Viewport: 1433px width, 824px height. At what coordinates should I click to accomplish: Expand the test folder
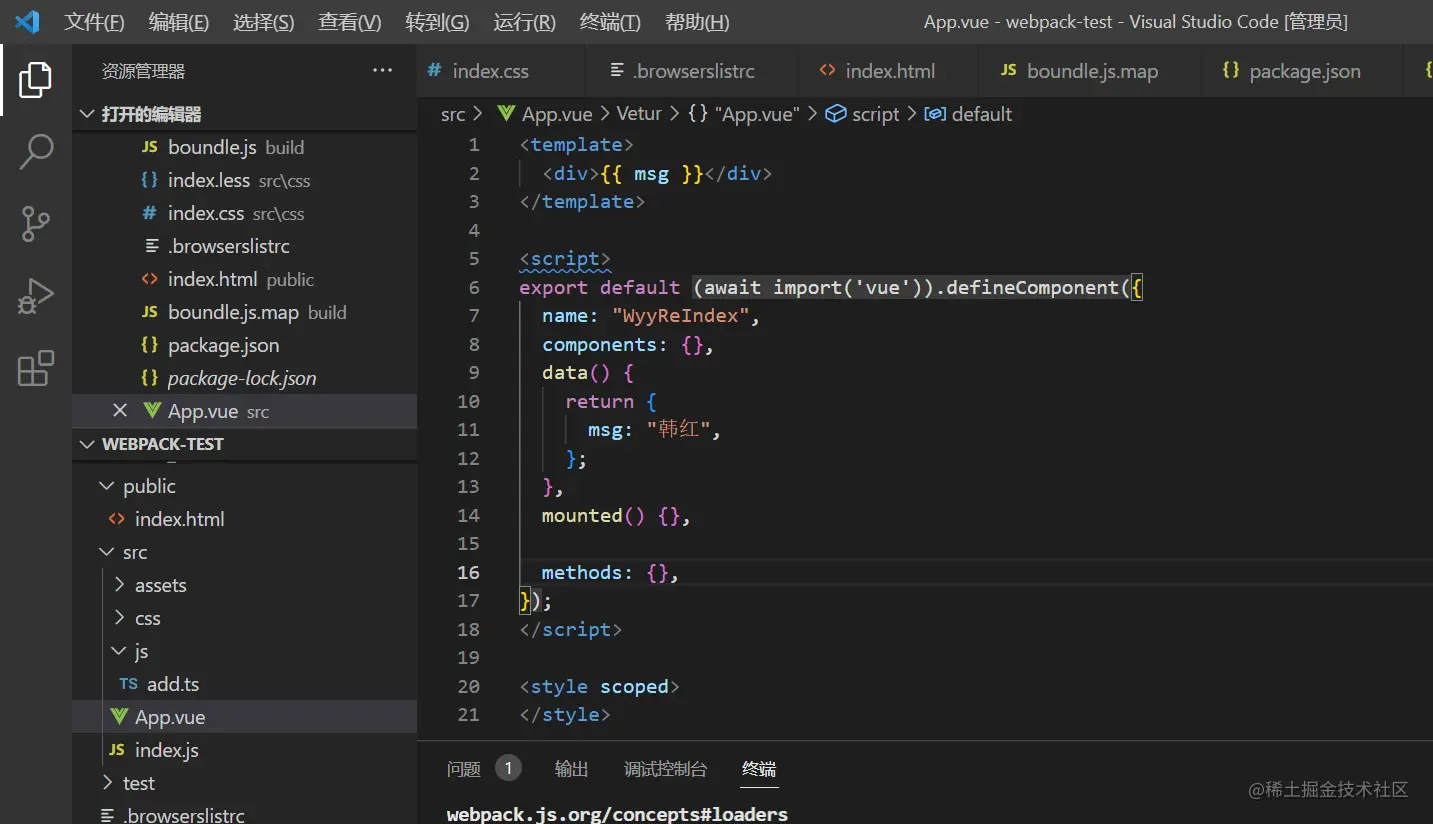(x=107, y=783)
